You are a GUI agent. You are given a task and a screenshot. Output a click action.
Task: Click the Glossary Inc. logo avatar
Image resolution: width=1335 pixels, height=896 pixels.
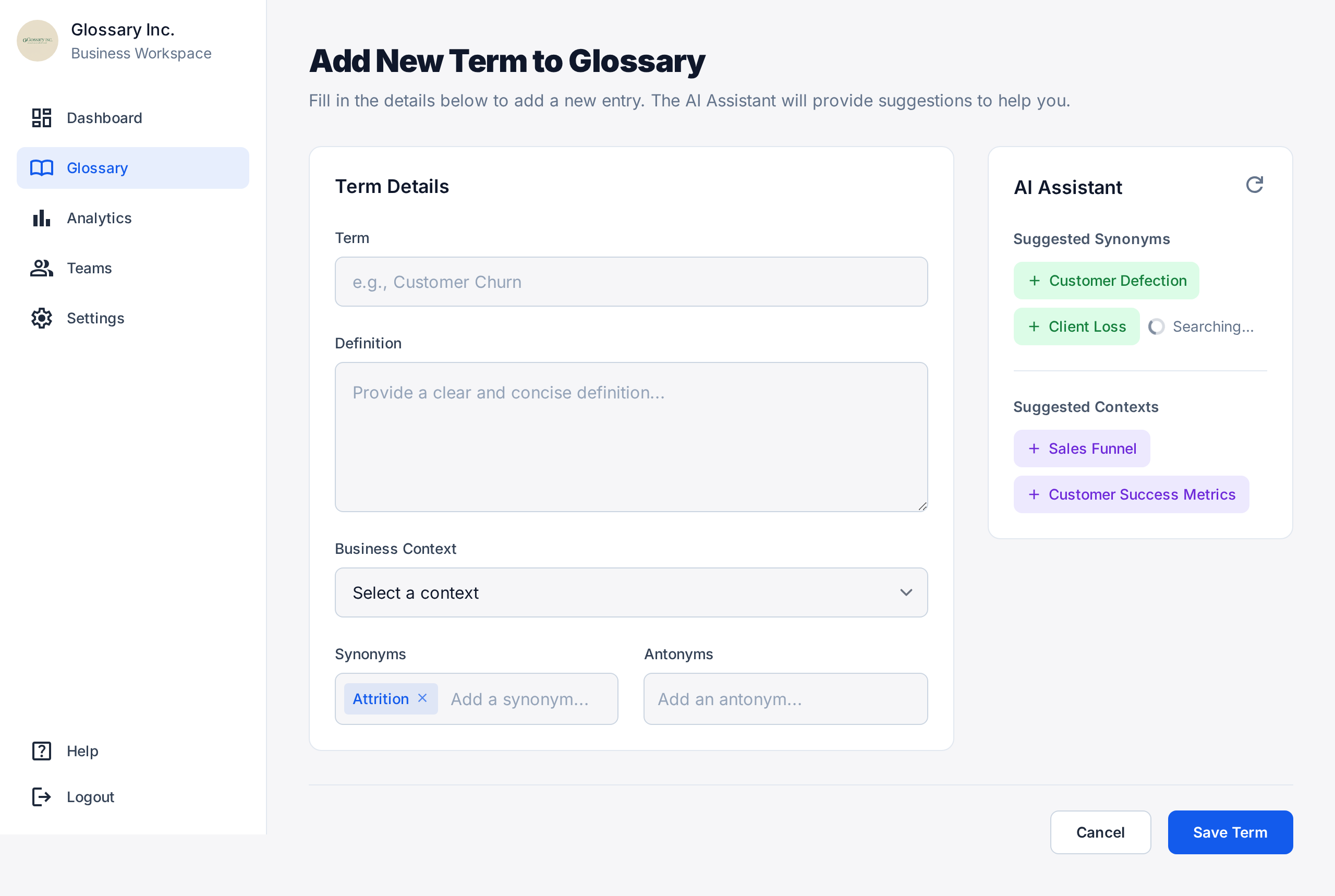[x=38, y=41]
